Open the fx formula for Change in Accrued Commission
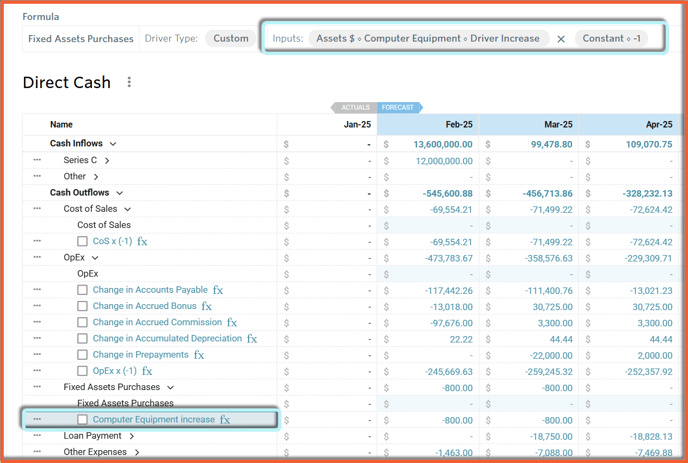 tap(232, 323)
